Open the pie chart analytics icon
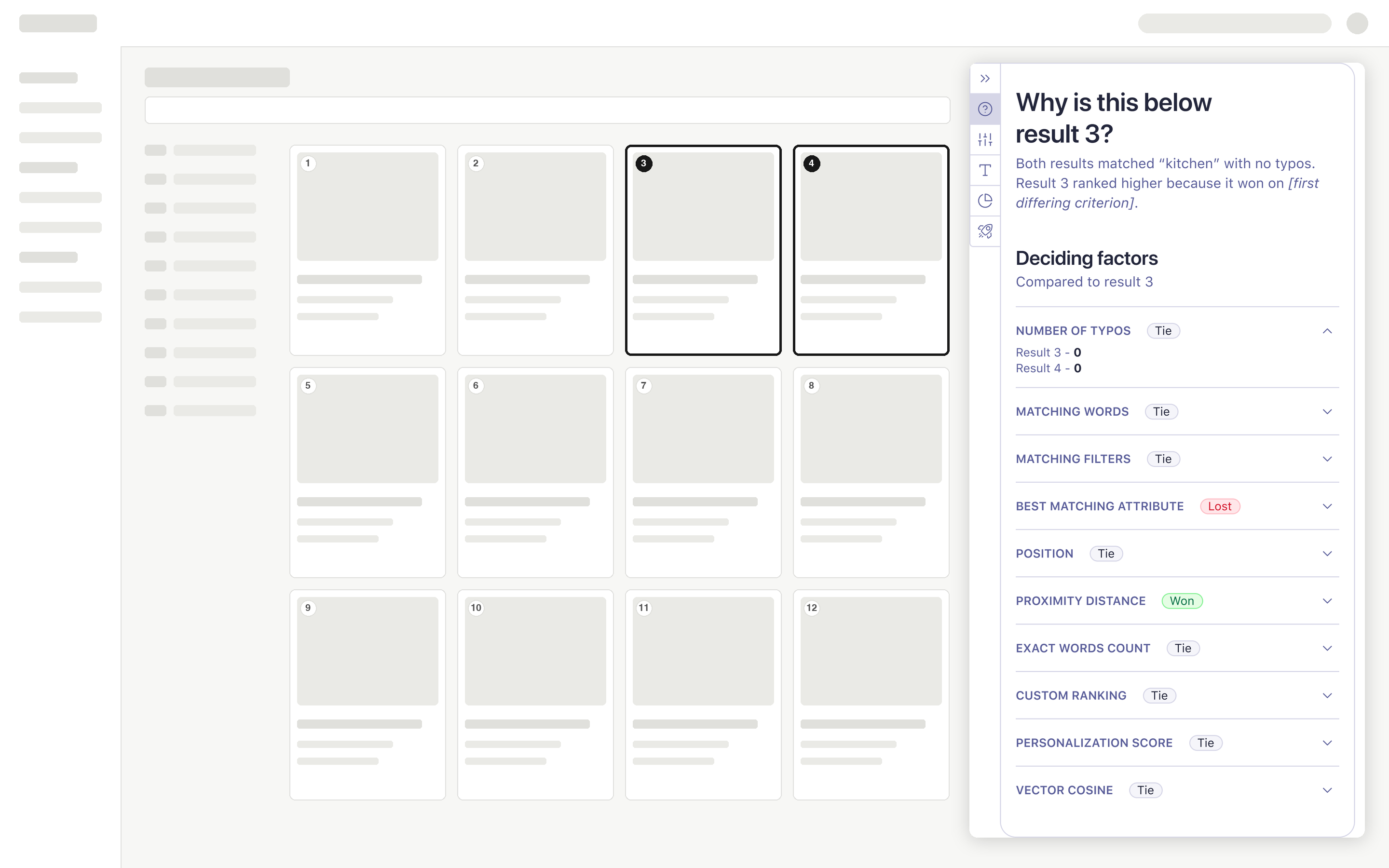This screenshot has width=1389, height=868. coord(985,200)
